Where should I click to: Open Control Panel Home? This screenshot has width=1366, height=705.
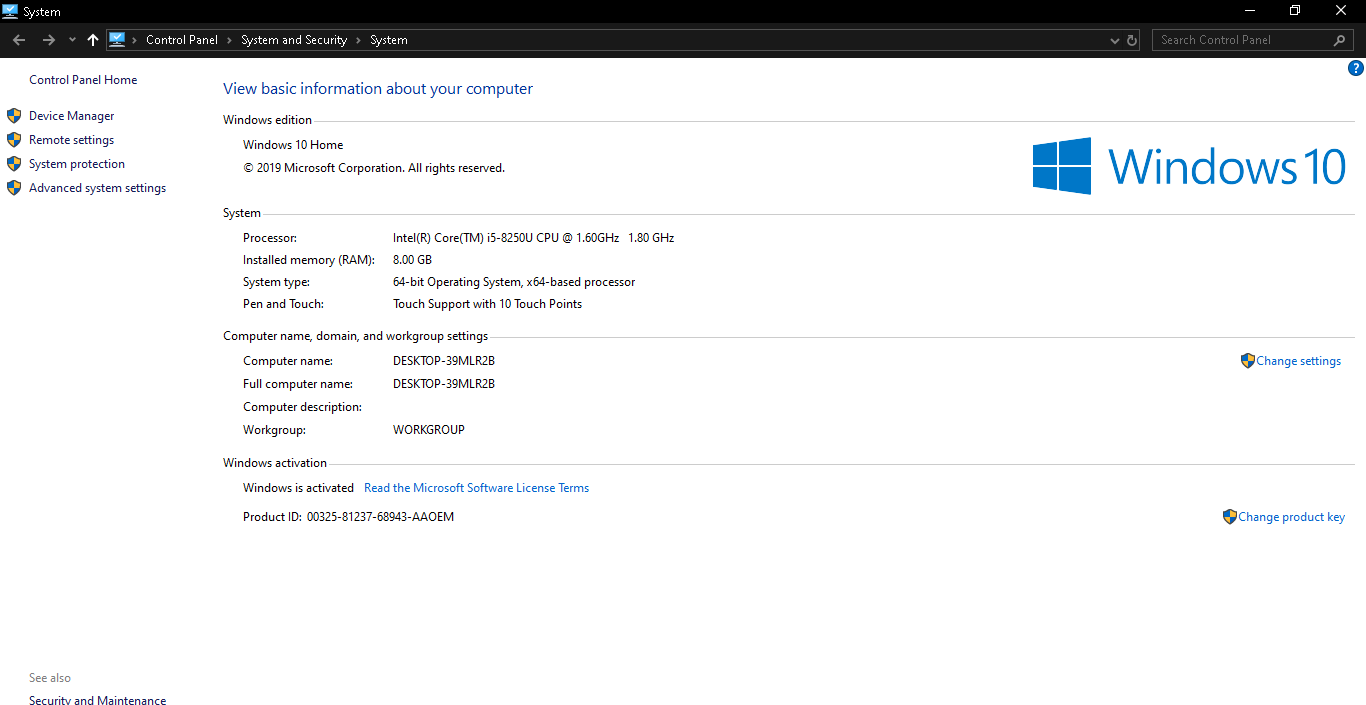(83, 80)
